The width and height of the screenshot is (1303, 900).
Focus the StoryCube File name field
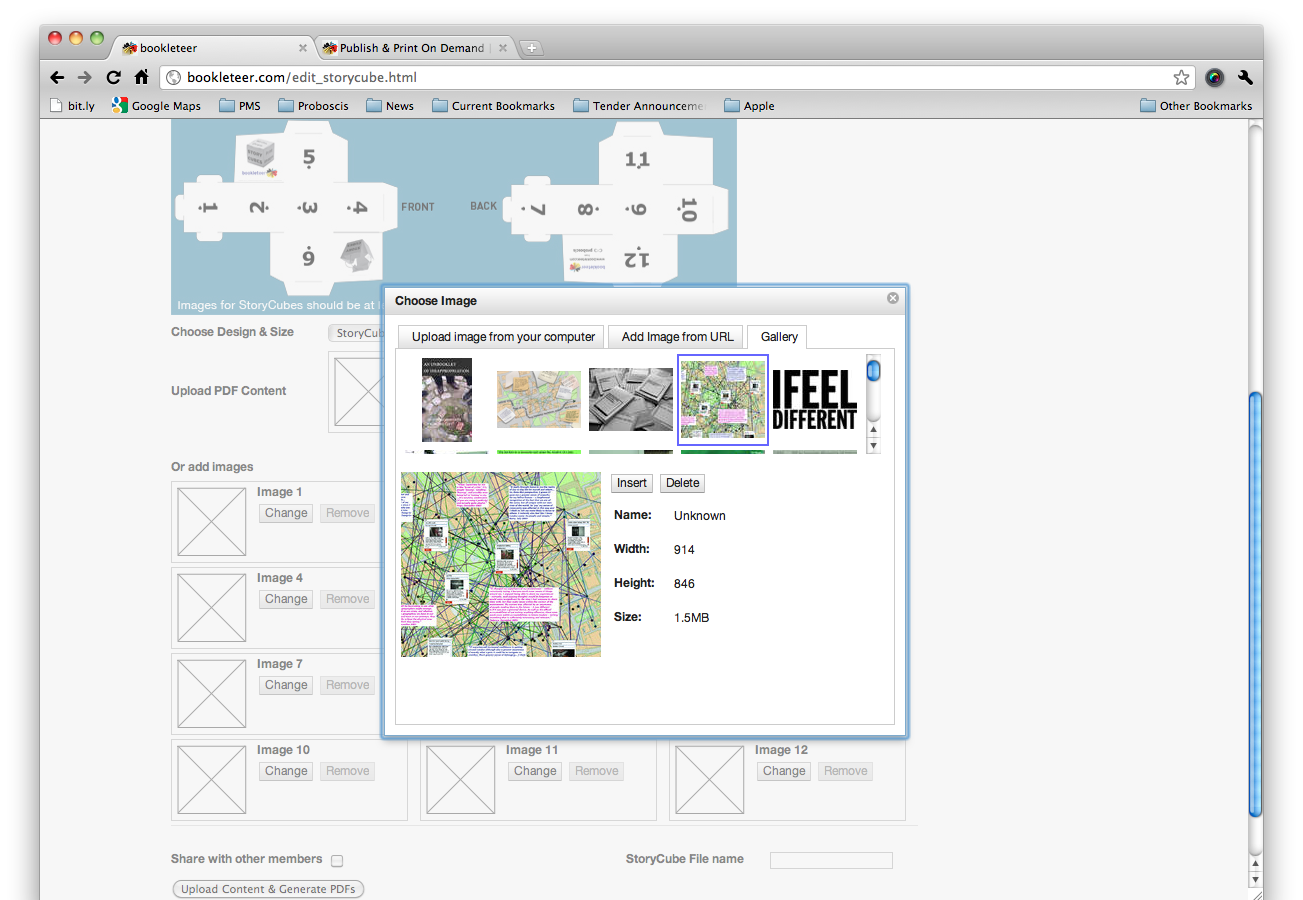(x=831, y=860)
